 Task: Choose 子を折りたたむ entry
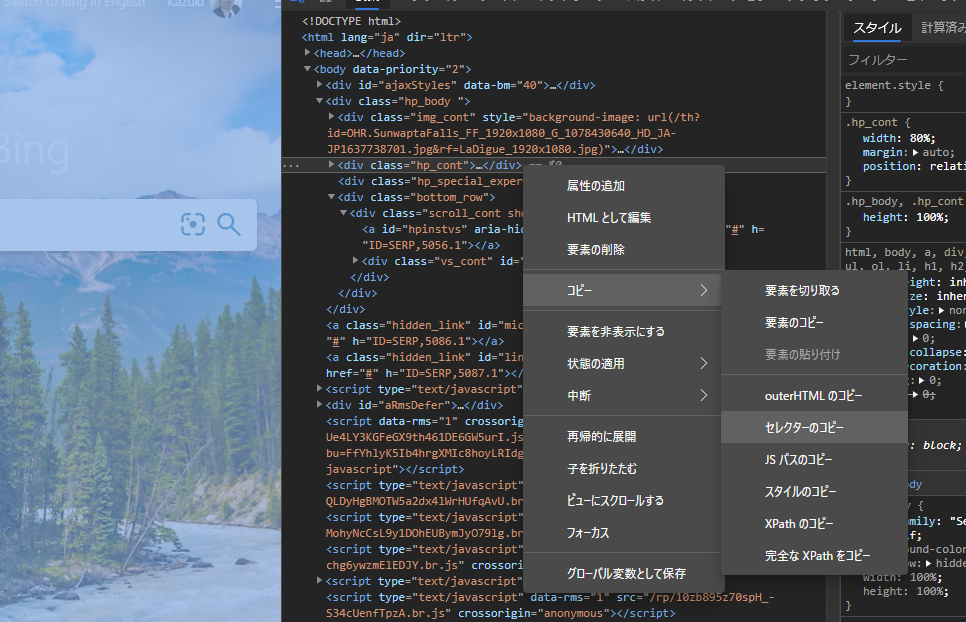click(x=622, y=469)
